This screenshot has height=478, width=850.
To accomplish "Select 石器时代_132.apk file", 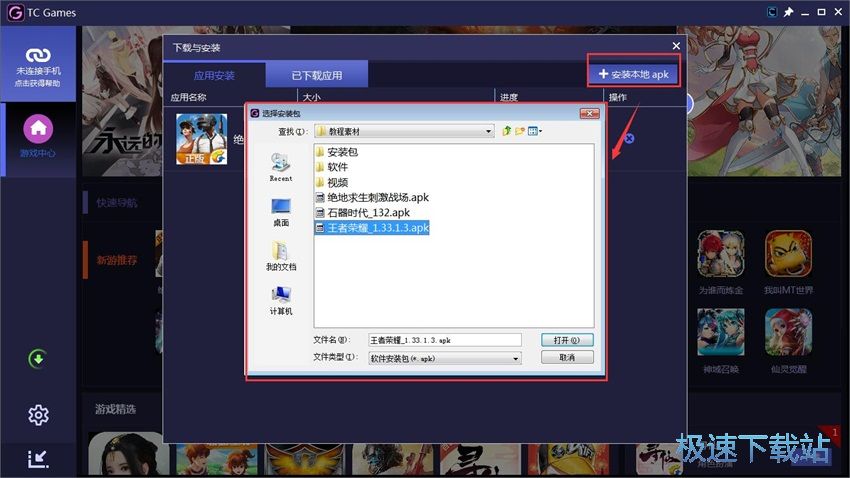I will [x=362, y=212].
